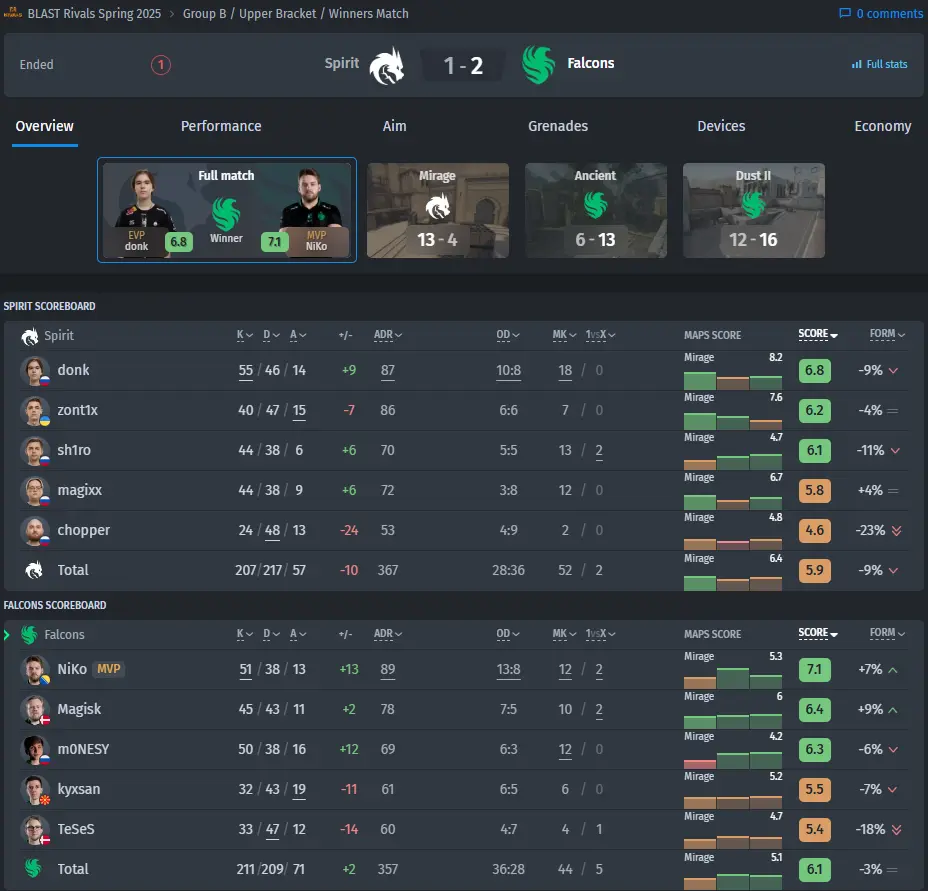Screen dimensions: 928x891
Task: Click chopper's double-down form arrow
Action: coord(897,530)
